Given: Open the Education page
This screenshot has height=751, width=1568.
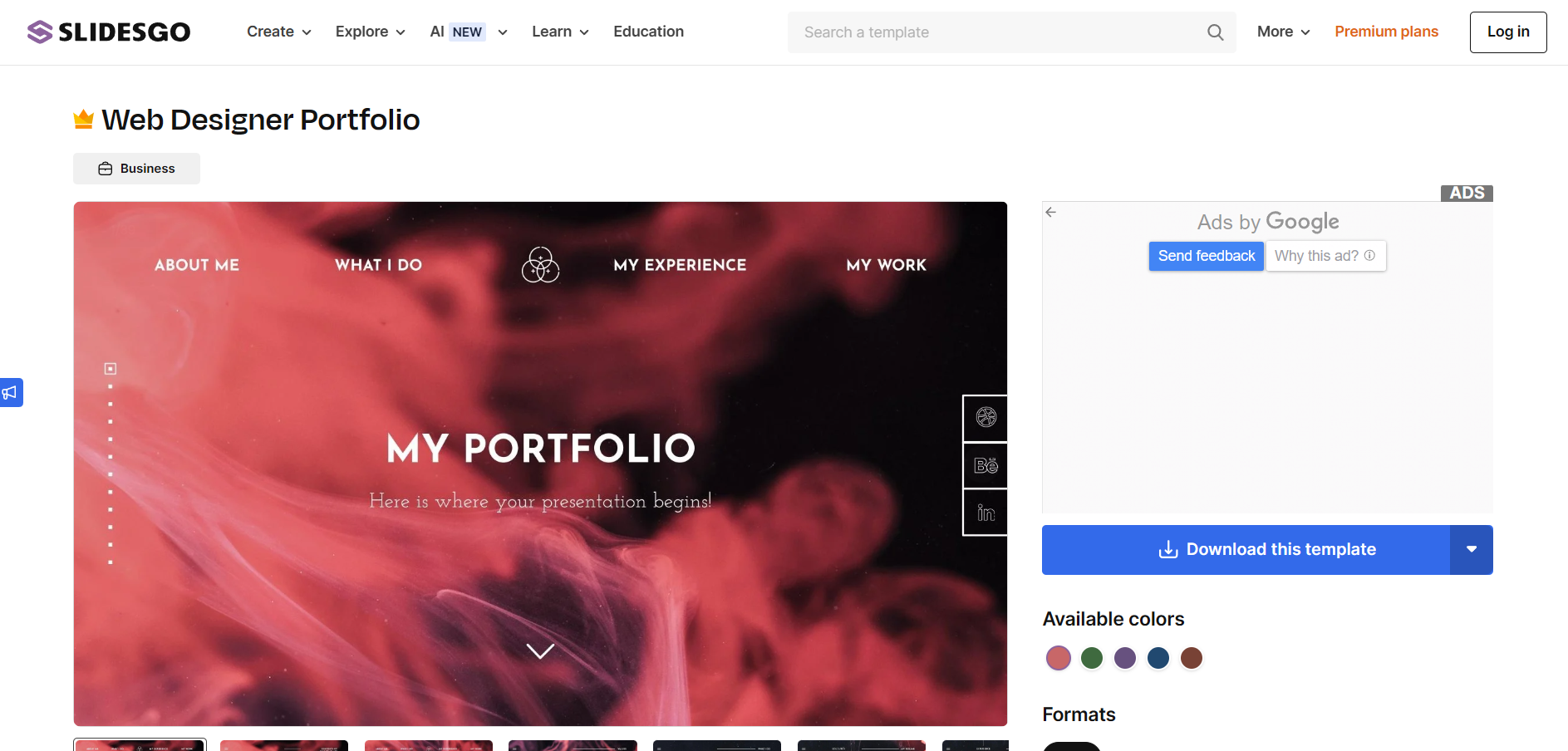Looking at the screenshot, I should pos(648,32).
